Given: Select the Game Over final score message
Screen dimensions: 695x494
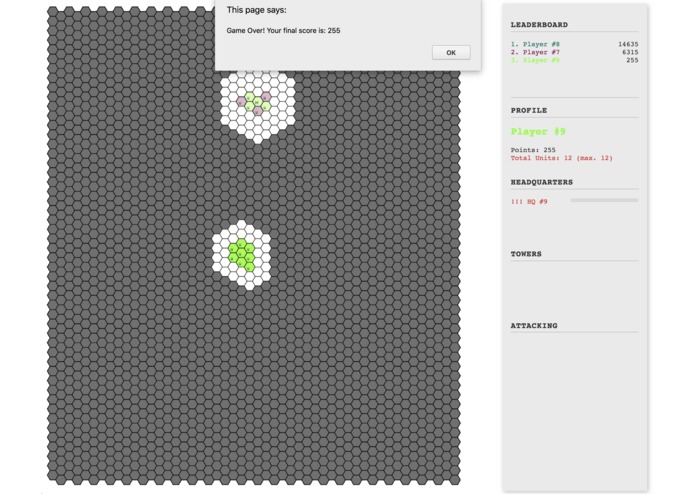Looking at the screenshot, I should [283, 31].
